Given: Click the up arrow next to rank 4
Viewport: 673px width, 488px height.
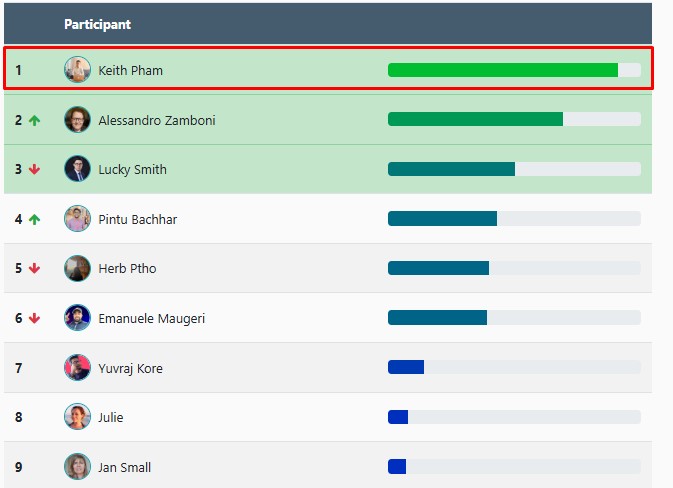Looking at the screenshot, I should 35,219.
